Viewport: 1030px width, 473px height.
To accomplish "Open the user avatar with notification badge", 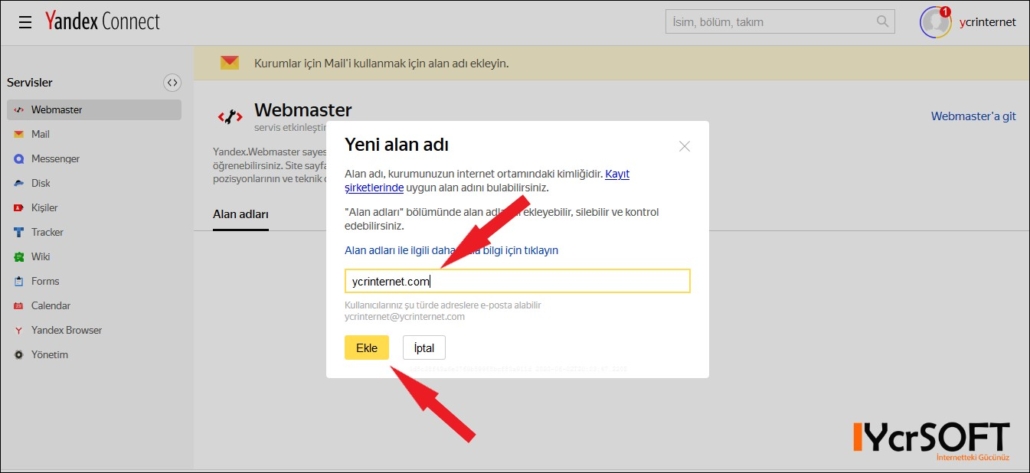I will click(x=935, y=22).
